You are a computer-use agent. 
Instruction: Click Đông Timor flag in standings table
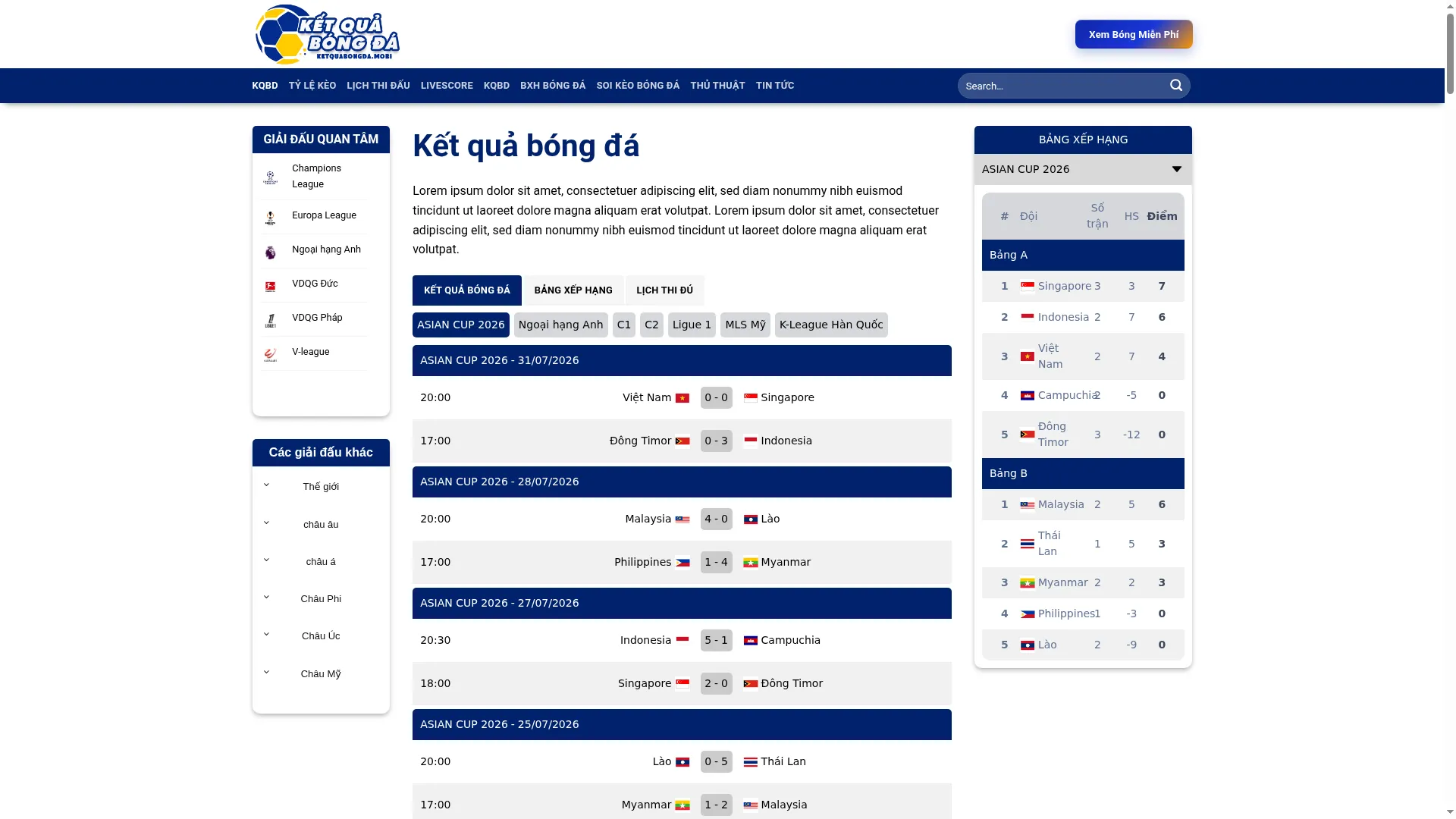click(x=1028, y=435)
